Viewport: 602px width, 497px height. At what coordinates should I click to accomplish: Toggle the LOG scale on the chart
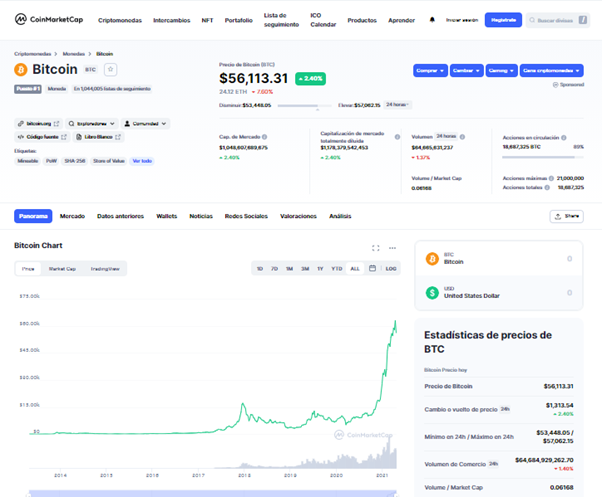pyautogui.click(x=391, y=269)
